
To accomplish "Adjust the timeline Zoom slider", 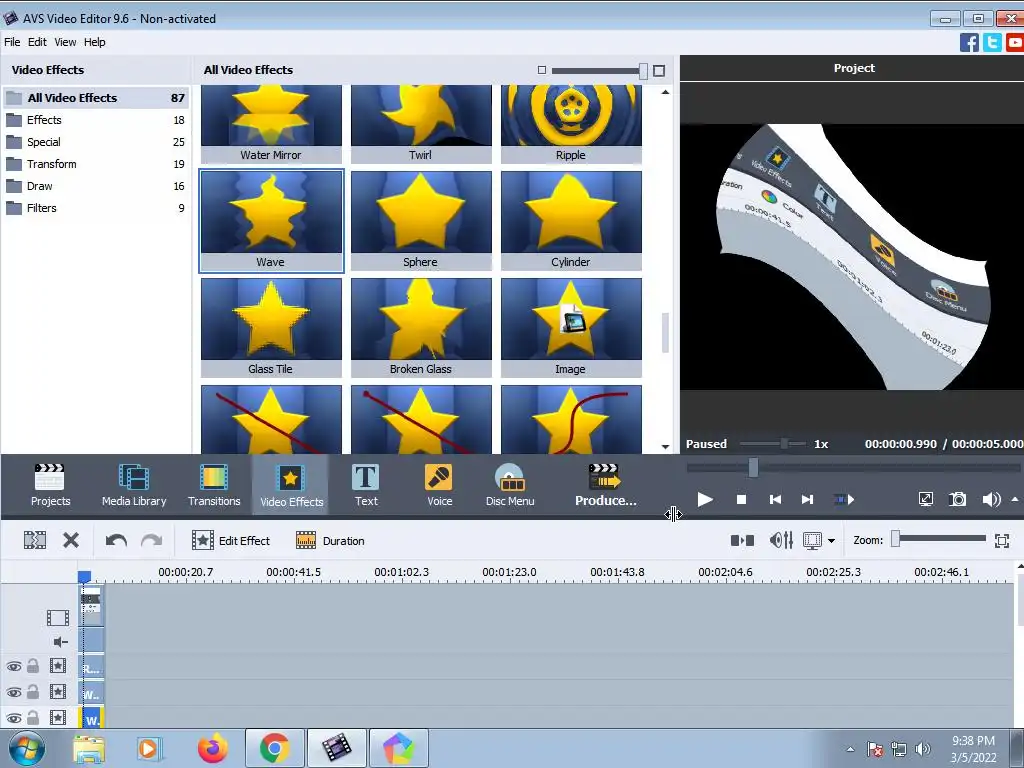I will point(896,539).
